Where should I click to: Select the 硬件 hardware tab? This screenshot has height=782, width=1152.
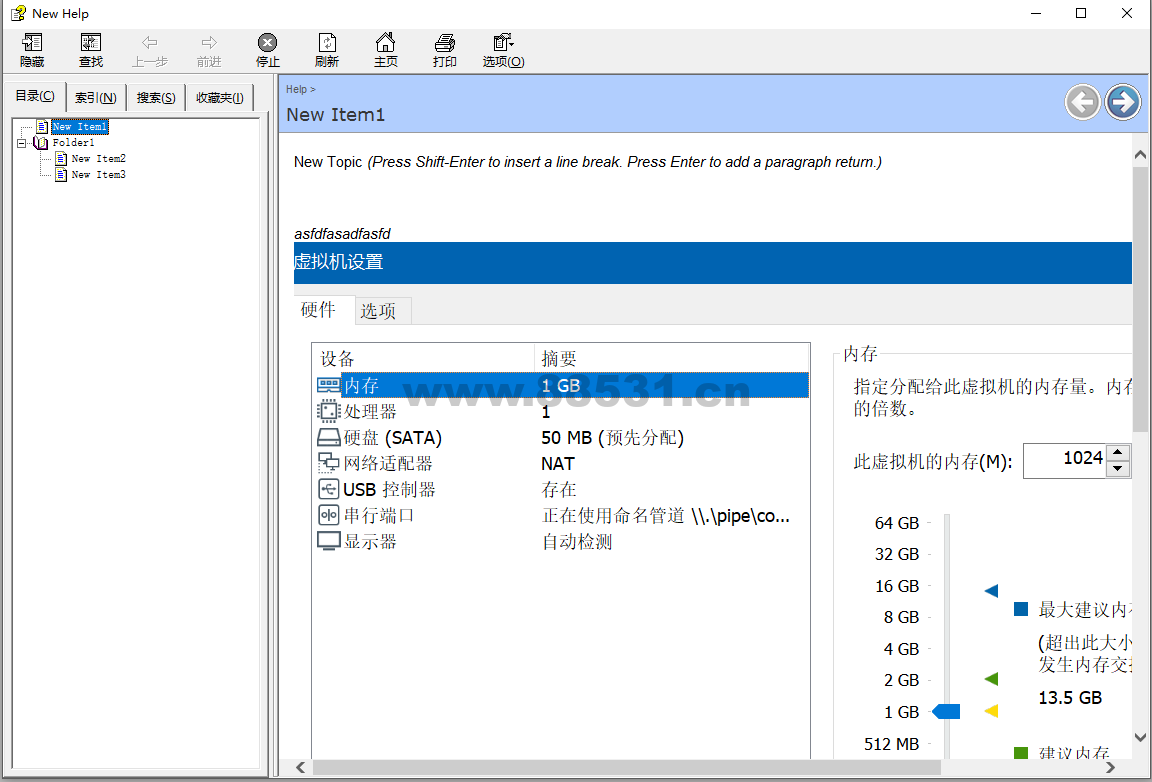317,310
